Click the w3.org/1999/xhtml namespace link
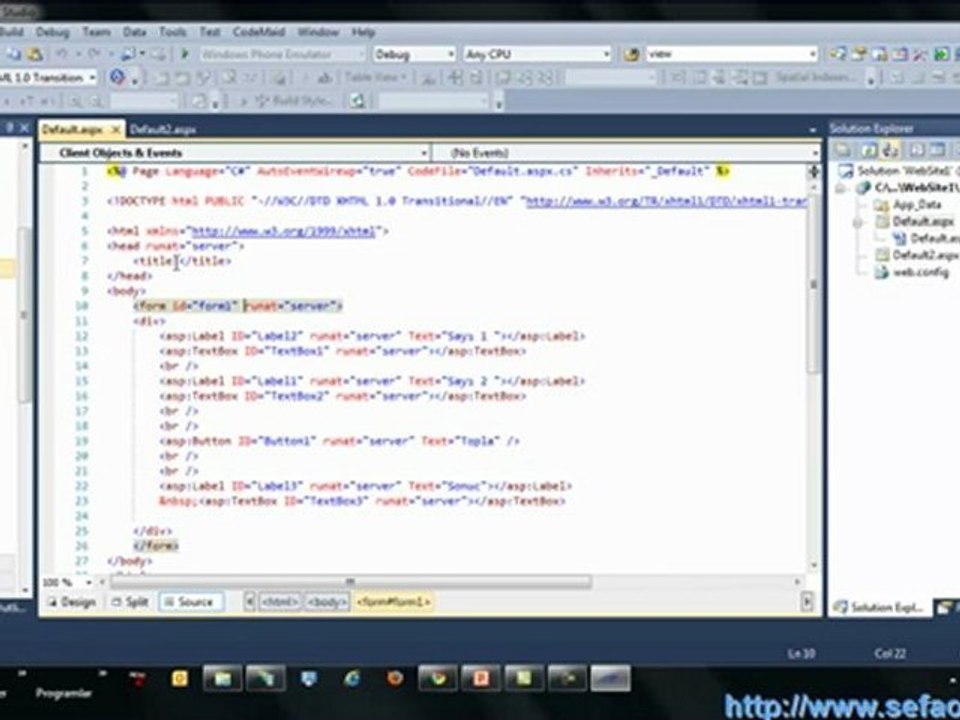 coord(283,231)
